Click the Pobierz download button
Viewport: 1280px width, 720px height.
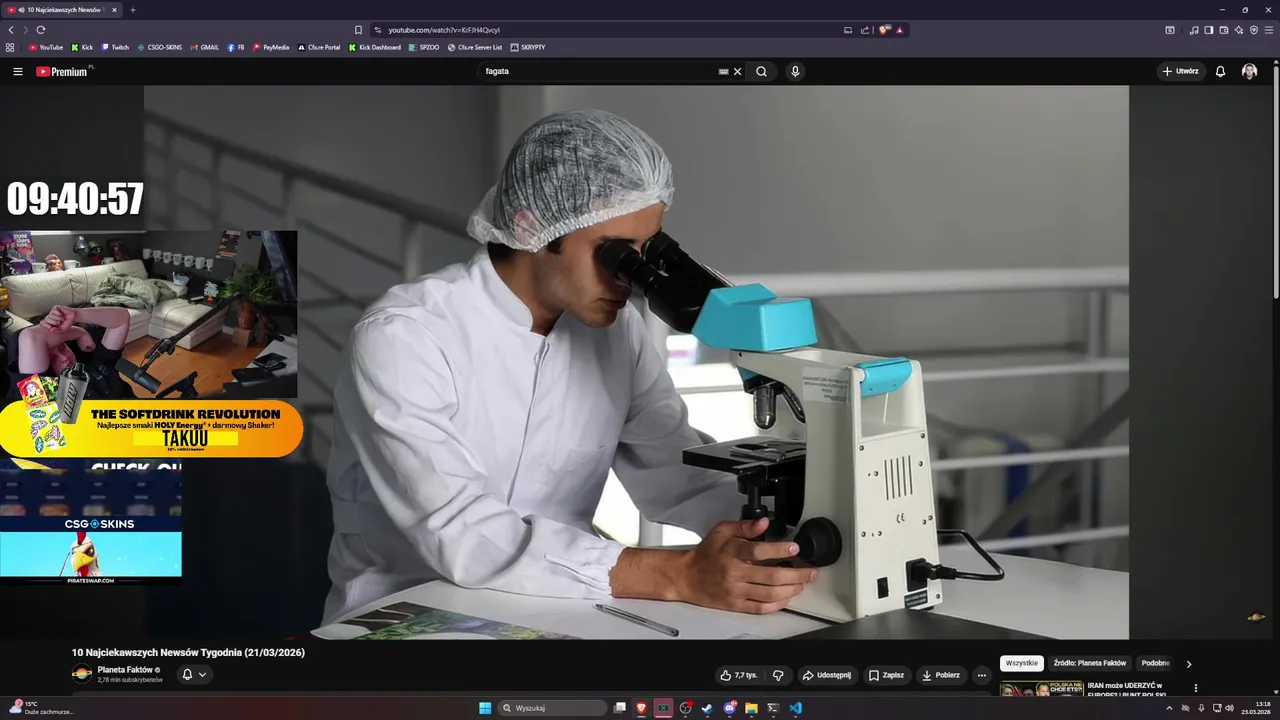(x=941, y=675)
